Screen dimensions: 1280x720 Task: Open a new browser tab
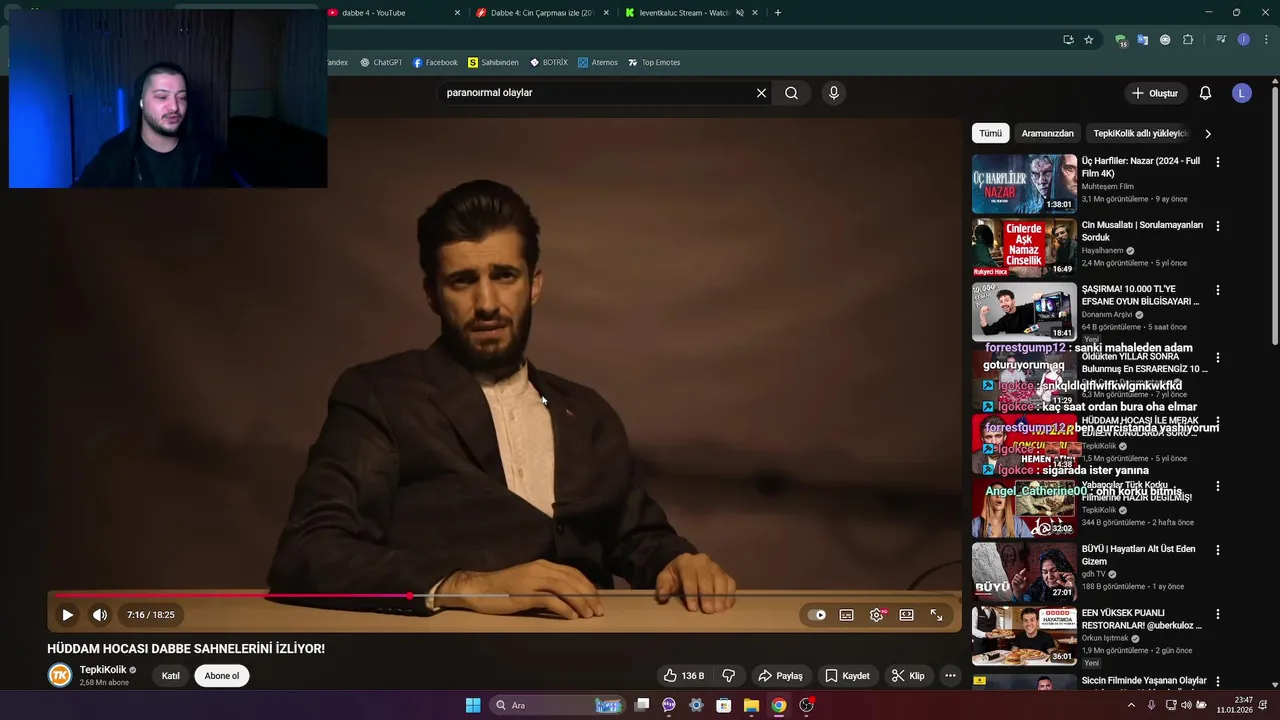coord(777,13)
